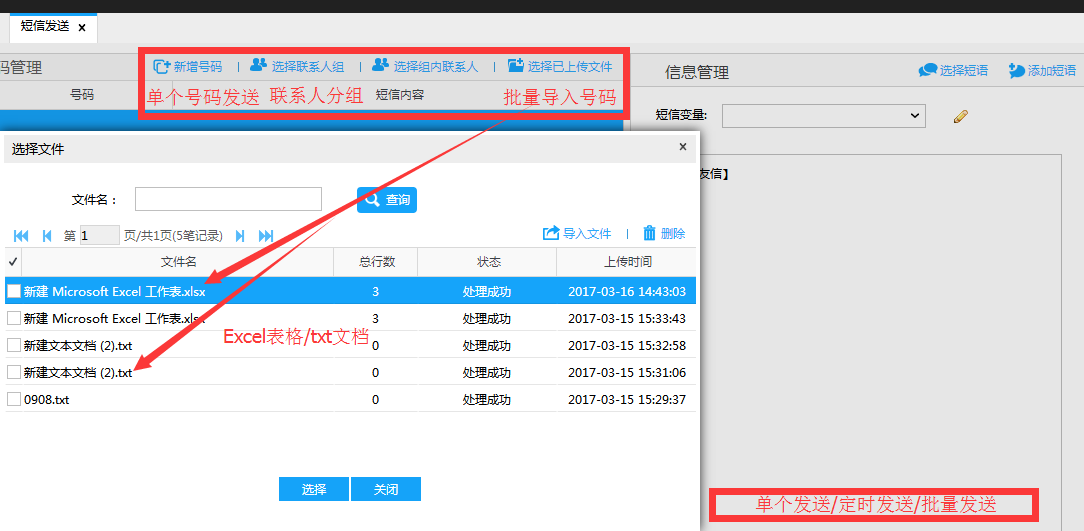The image size is (1084, 531).
Task: Click 选择组内联系人 toolbar icon
Action: pyautogui.click(x=380, y=66)
